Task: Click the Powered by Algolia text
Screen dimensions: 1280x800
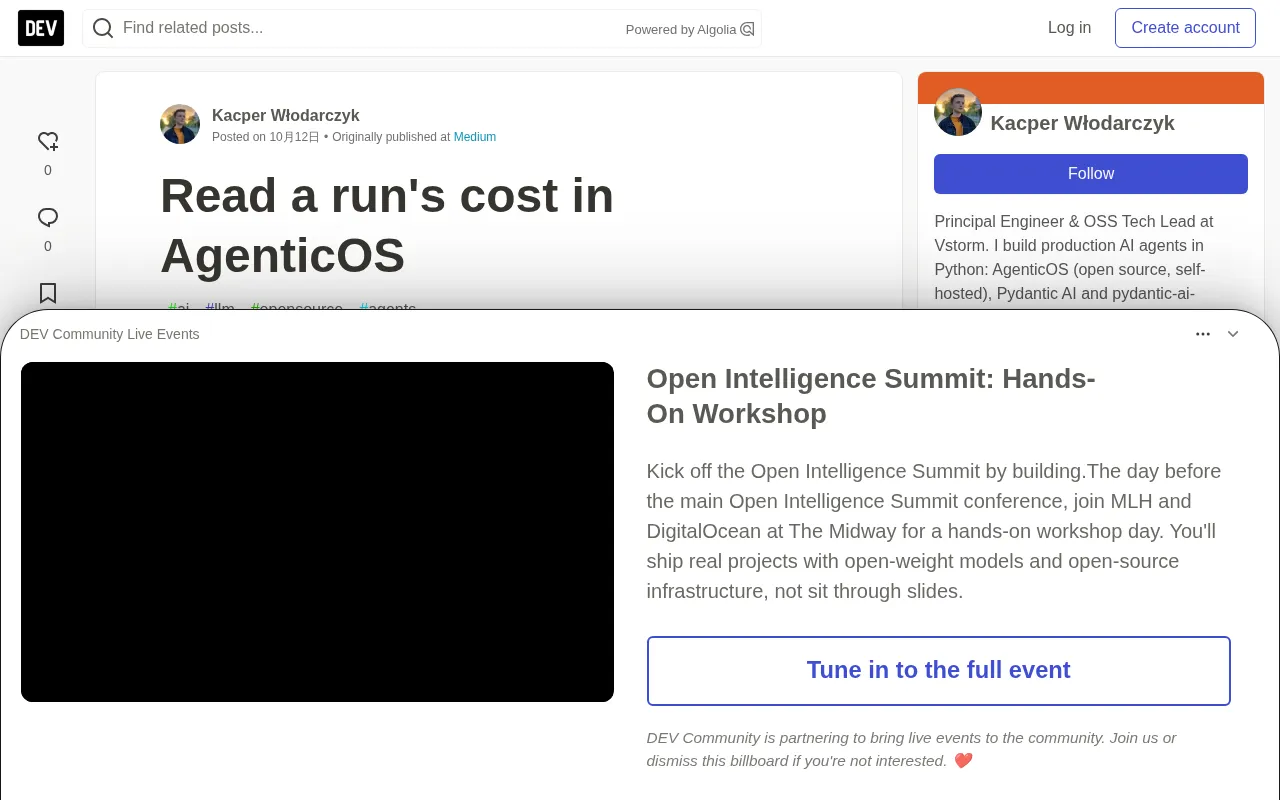Action: click(681, 30)
